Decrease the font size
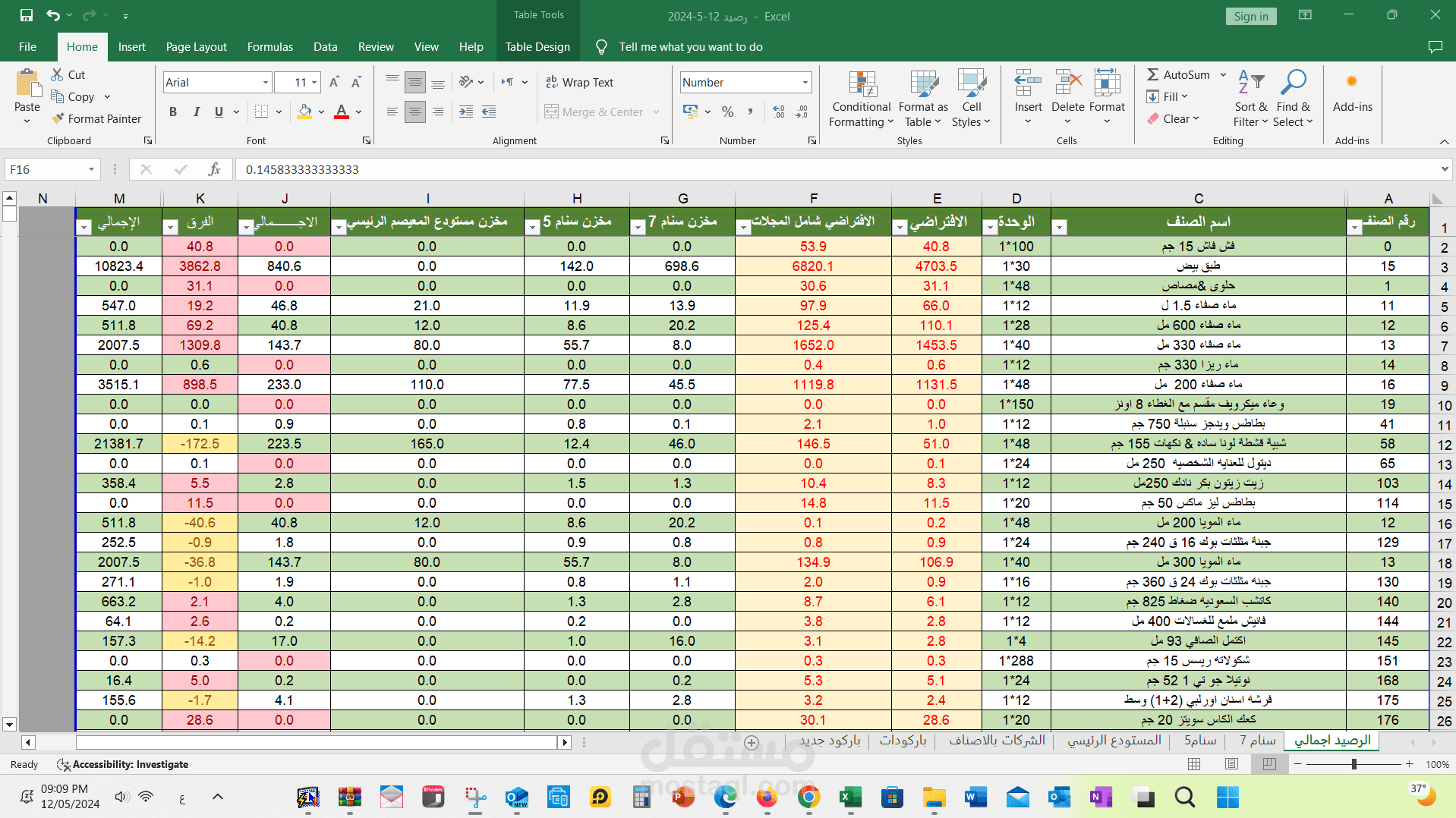This screenshot has width=1456, height=818. point(356,82)
